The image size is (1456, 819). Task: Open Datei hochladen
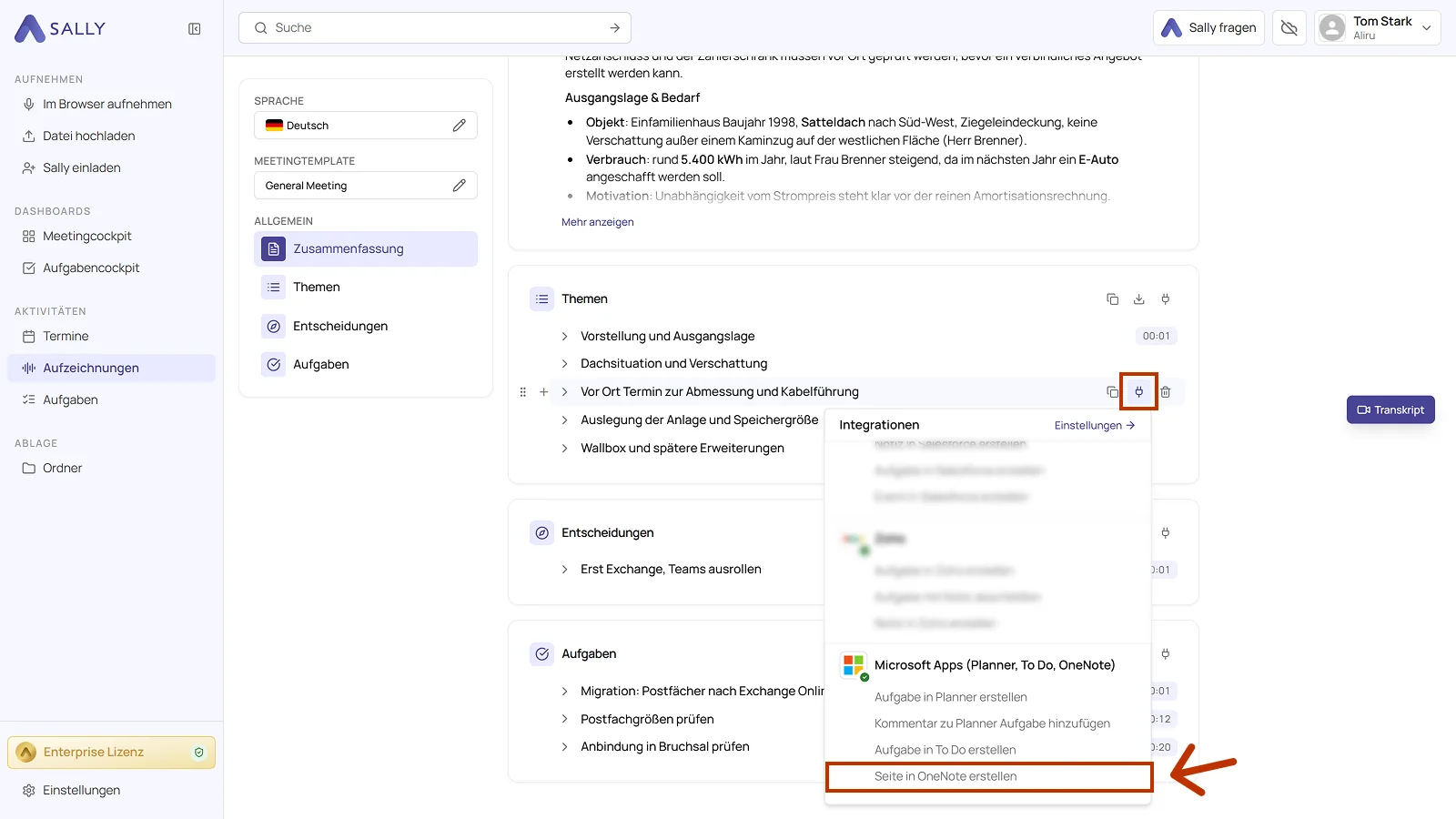pos(111,136)
